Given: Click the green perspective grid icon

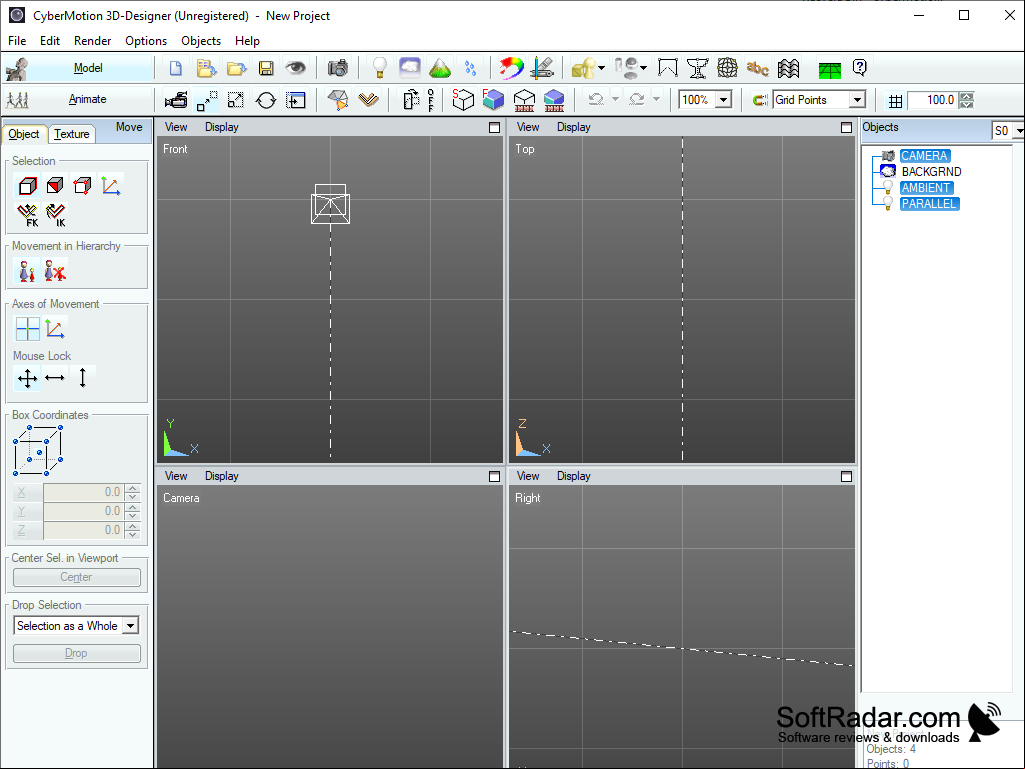Looking at the screenshot, I should (830, 69).
